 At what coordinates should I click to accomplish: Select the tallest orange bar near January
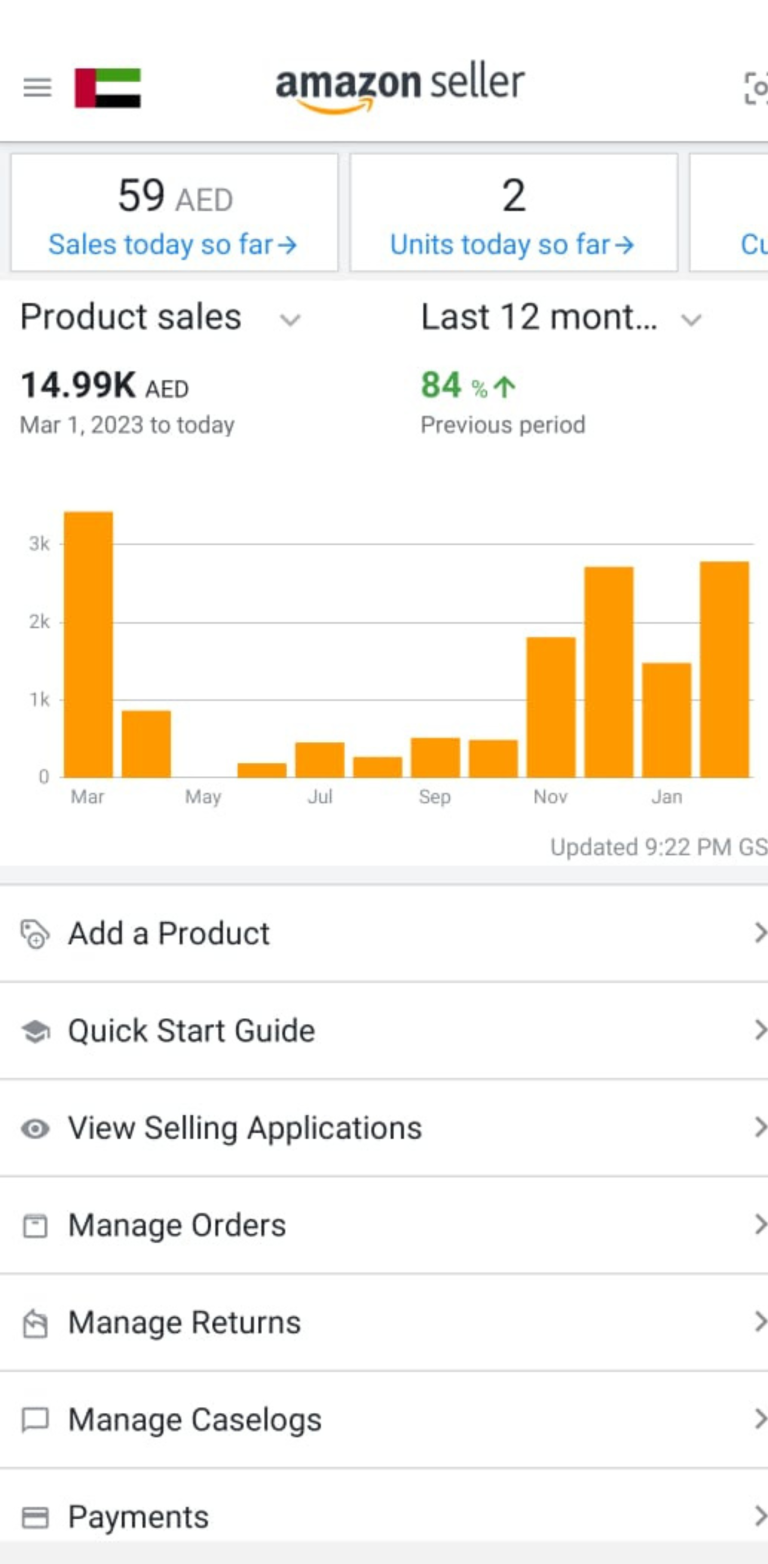724,669
